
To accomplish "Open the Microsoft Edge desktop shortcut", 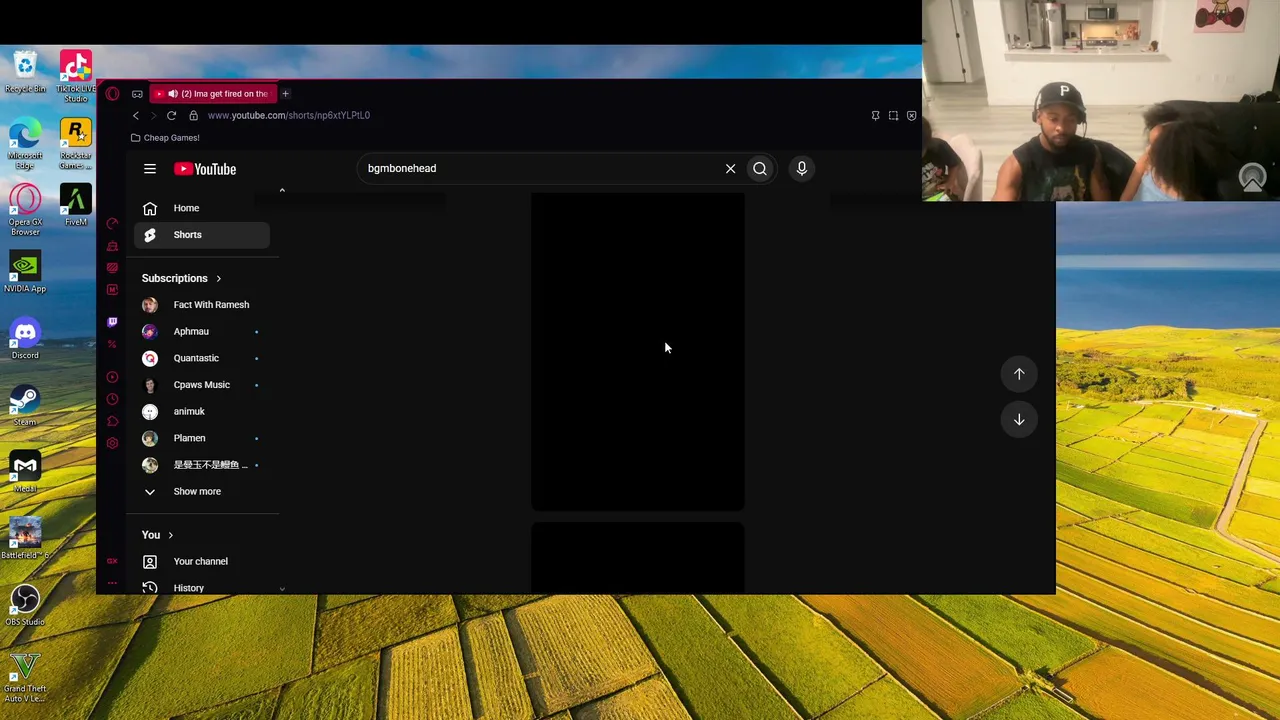I will [x=25, y=144].
